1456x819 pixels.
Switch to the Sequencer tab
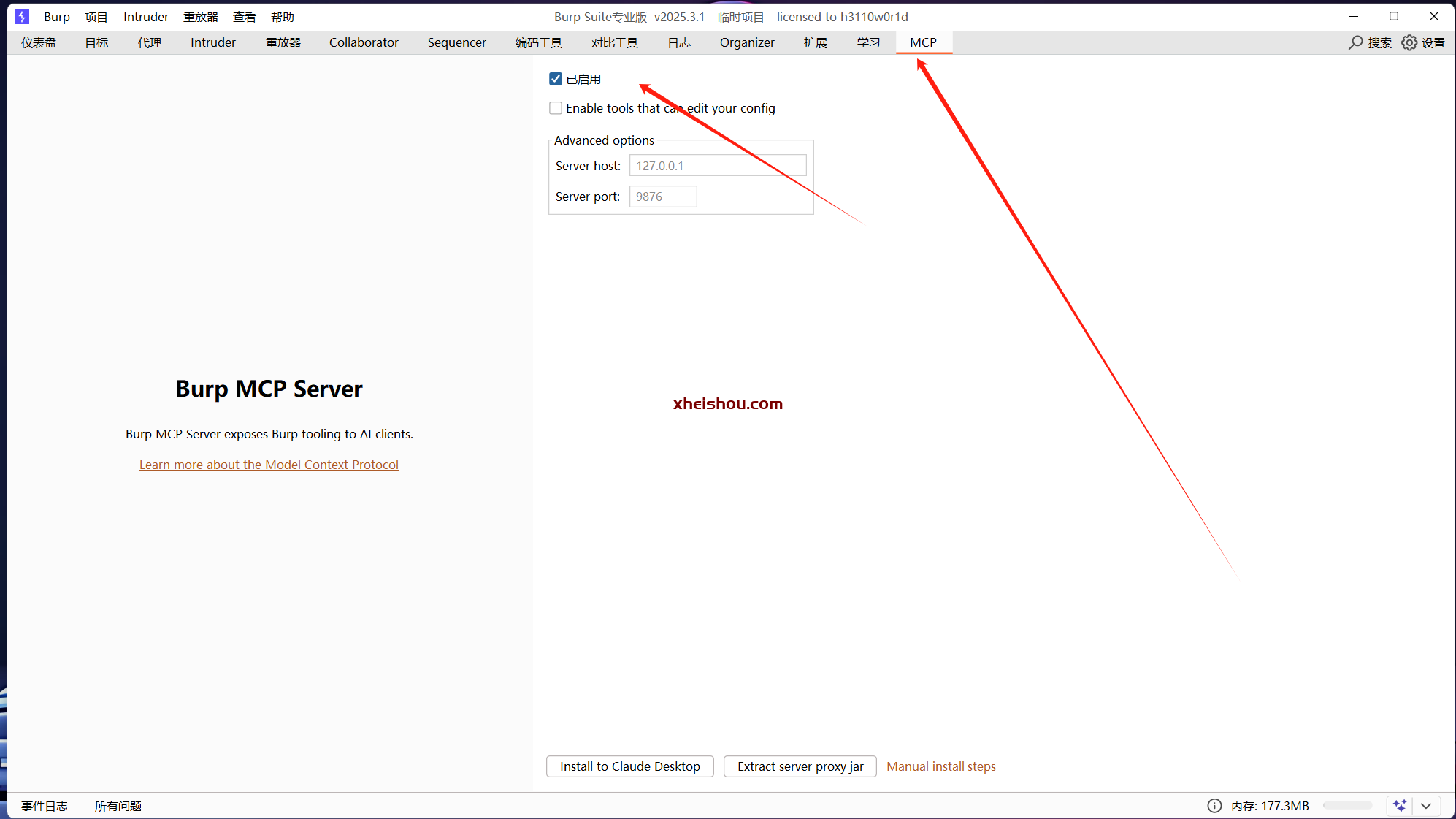pyautogui.click(x=457, y=42)
